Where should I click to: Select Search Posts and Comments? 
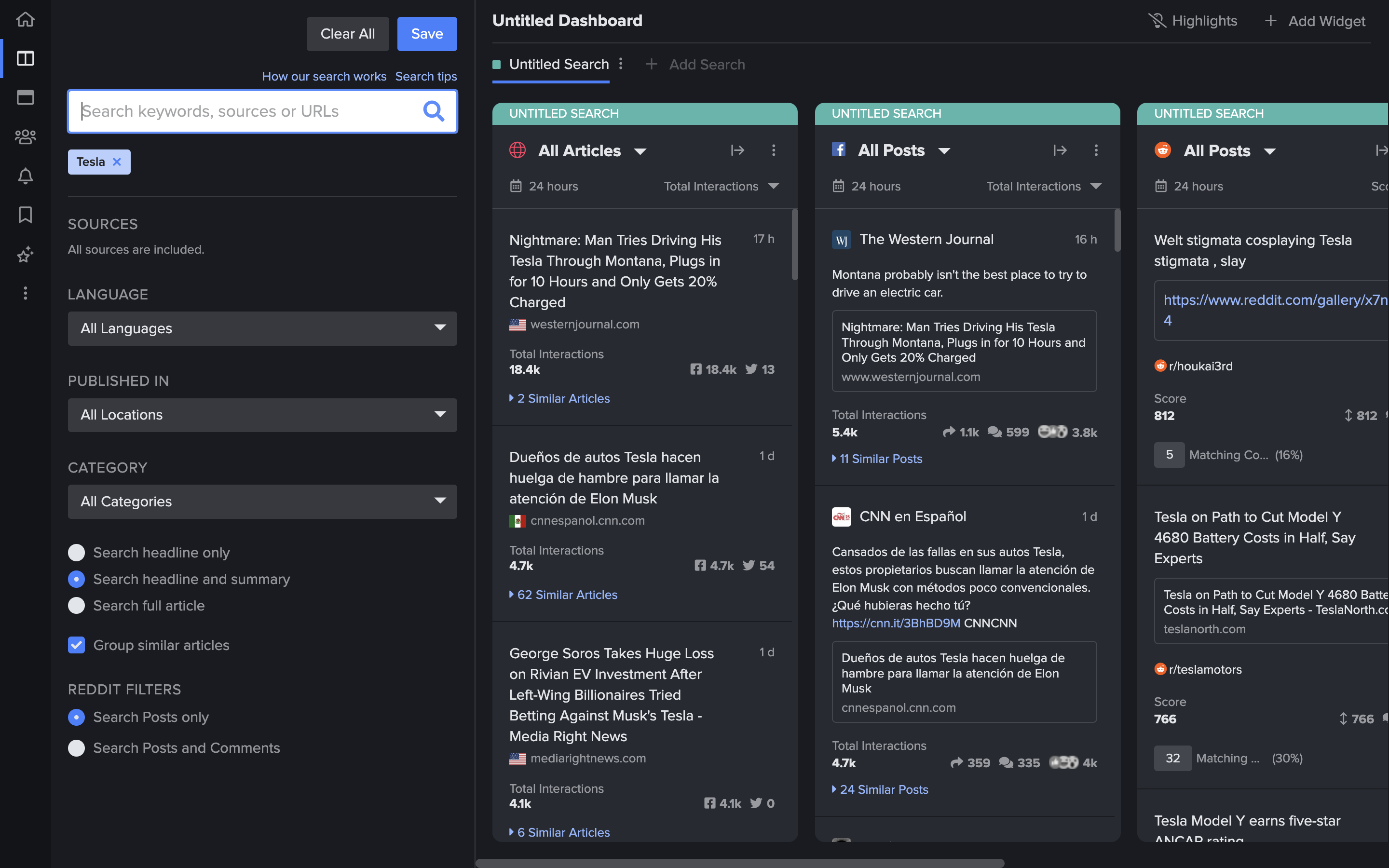76,748
